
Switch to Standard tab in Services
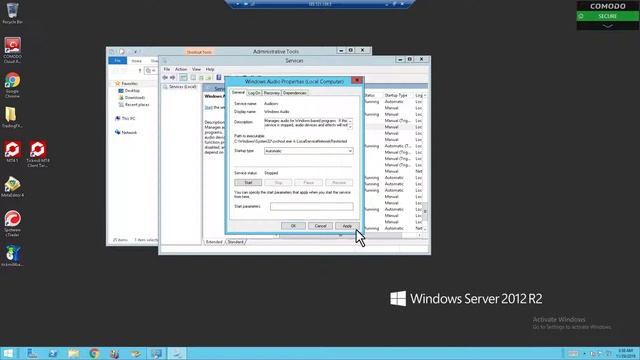point(236,242)
